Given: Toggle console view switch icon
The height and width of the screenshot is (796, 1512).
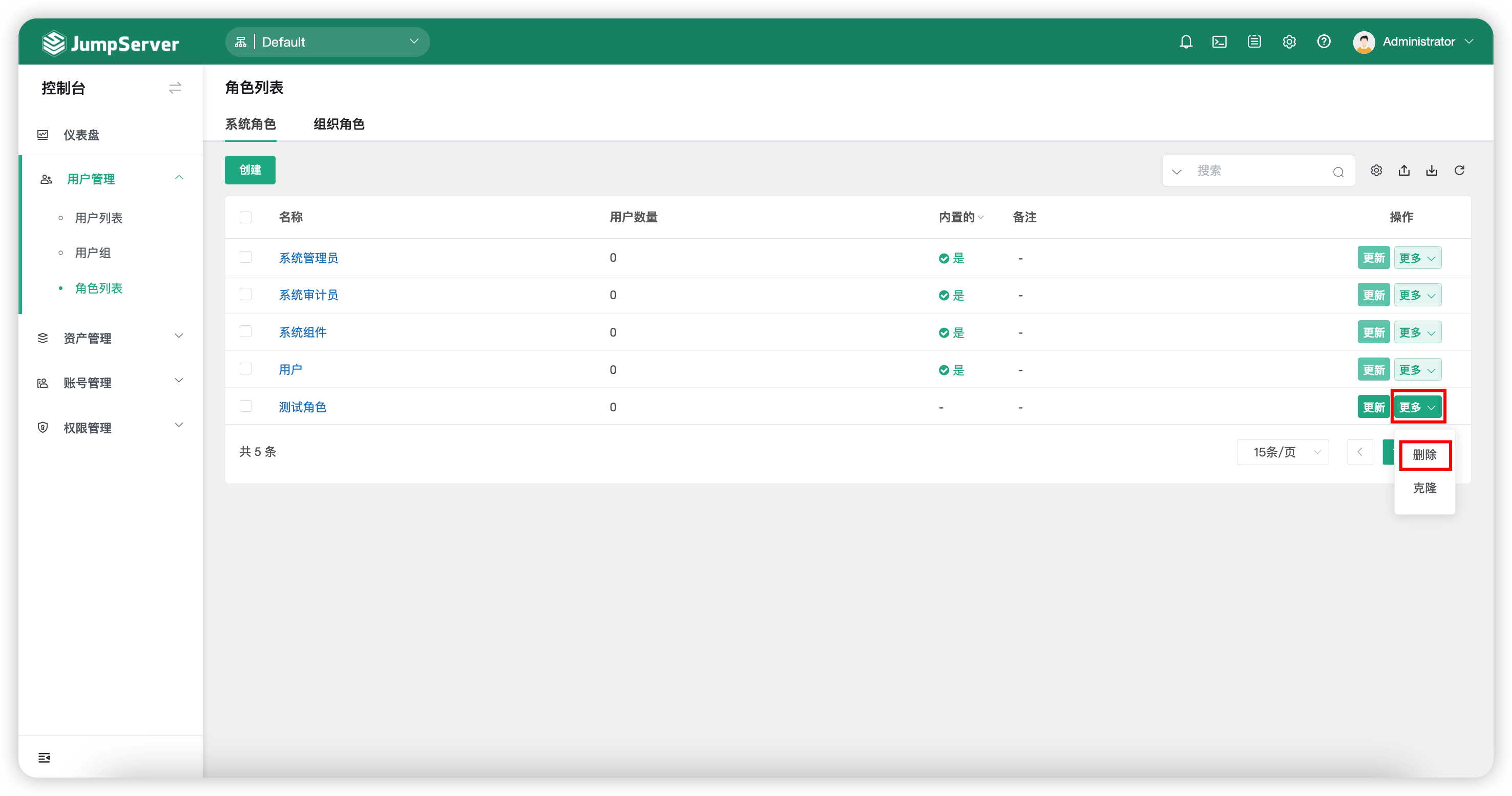Looking at the screenshot, I should [x=175, y=88].
